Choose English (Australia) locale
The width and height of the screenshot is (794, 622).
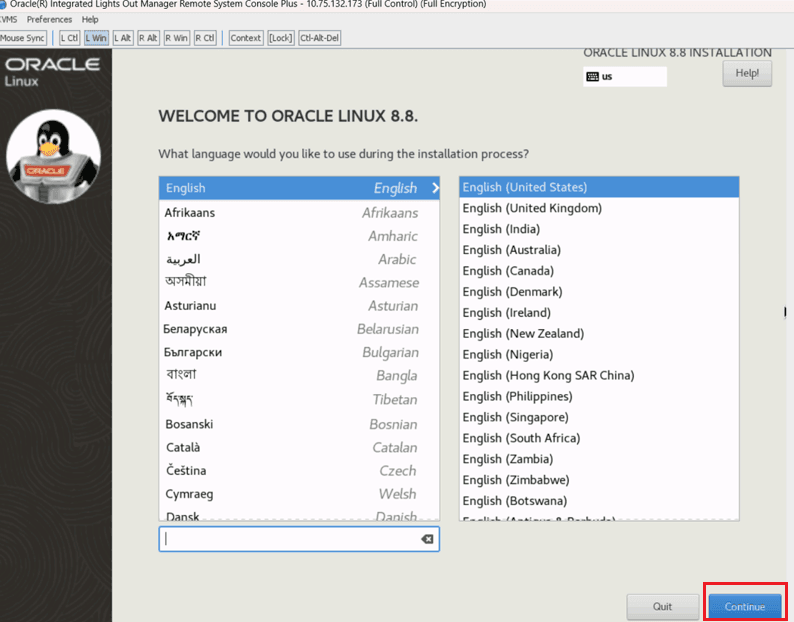[599, 250]
